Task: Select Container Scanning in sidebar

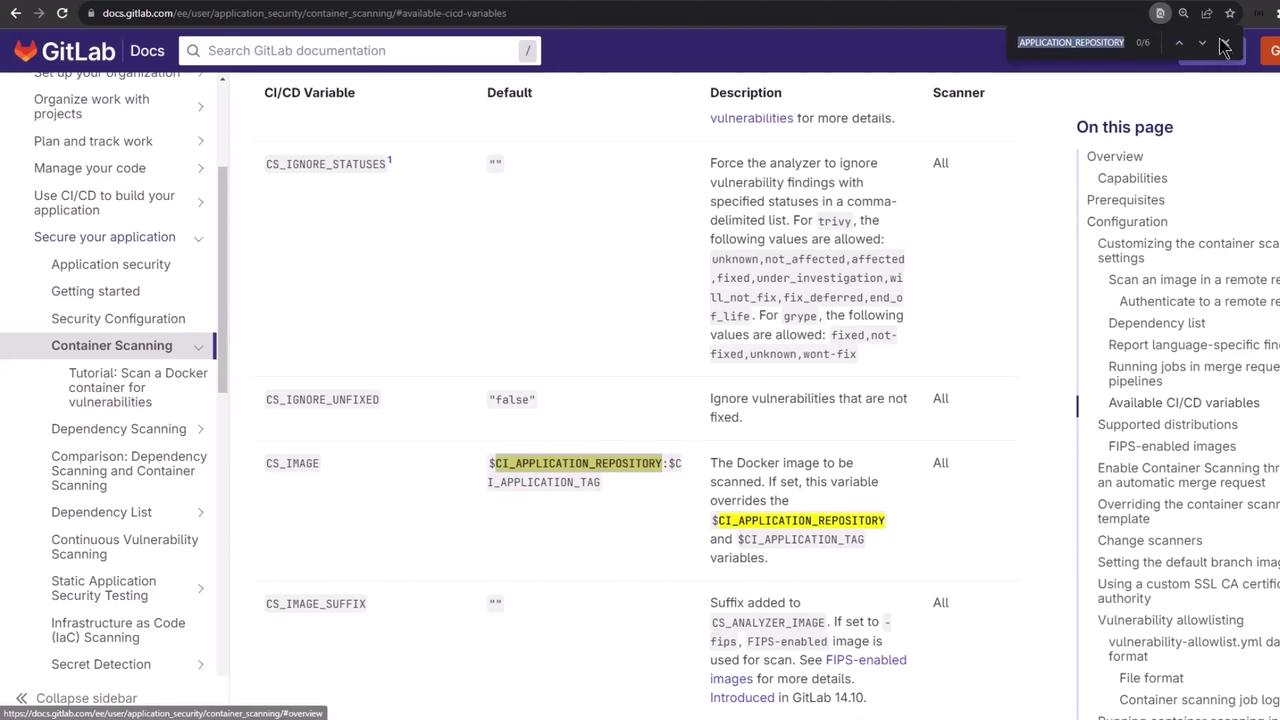Action: pos(112,345)
